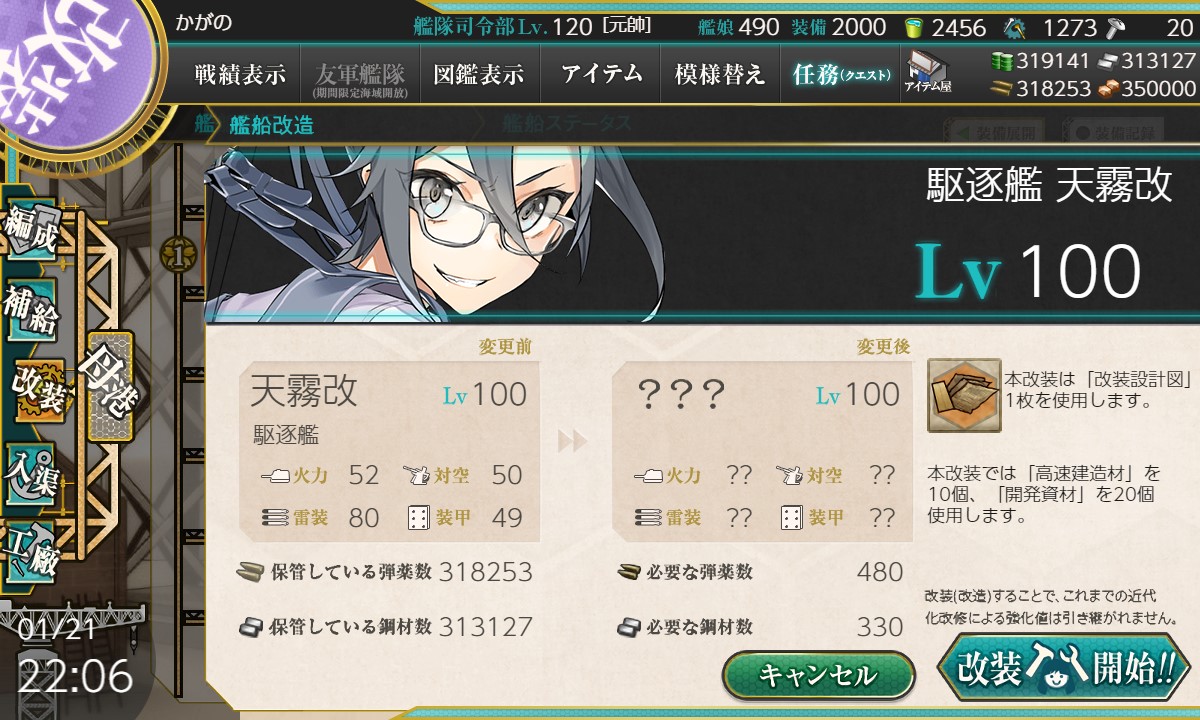This screenshot has width=1200, height=720.
Task: Open 任務 (クエスト) quest menu
Action: pos(840,74)
